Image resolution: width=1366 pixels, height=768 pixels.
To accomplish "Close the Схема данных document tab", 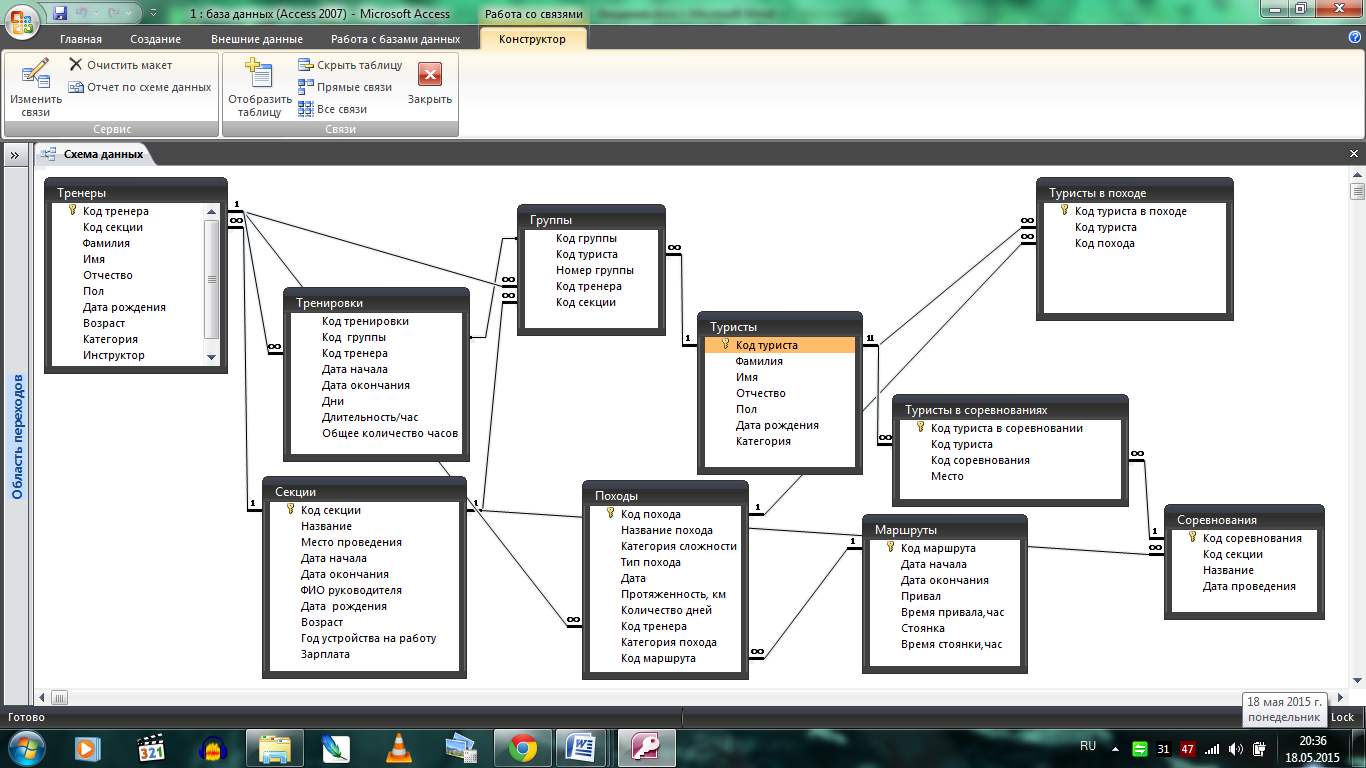I will [1354, 154].
